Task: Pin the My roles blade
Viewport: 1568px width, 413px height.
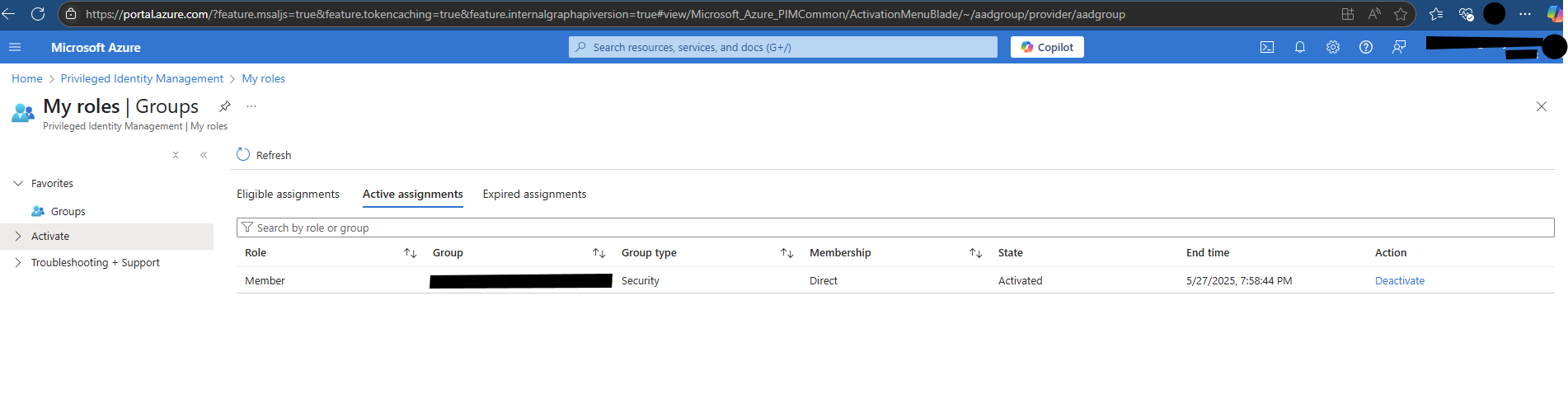Action: pyautogui.click(x=224, y=106)
